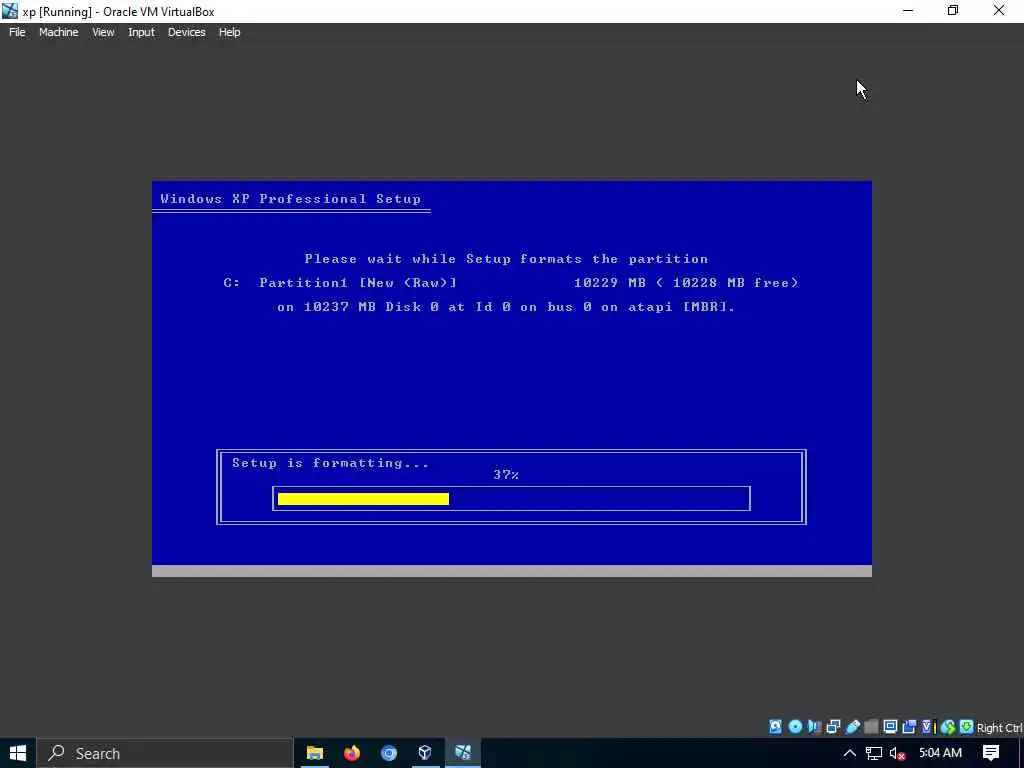Click the '10229 MB ( 10228 MB free)' text

686,283
